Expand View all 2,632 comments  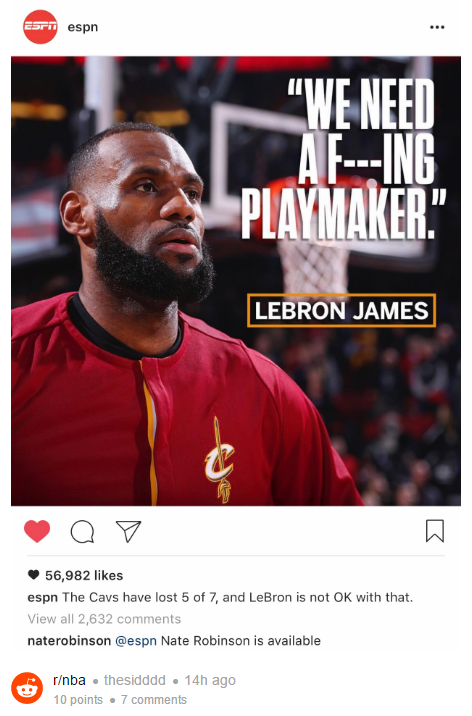click(104, 619)
